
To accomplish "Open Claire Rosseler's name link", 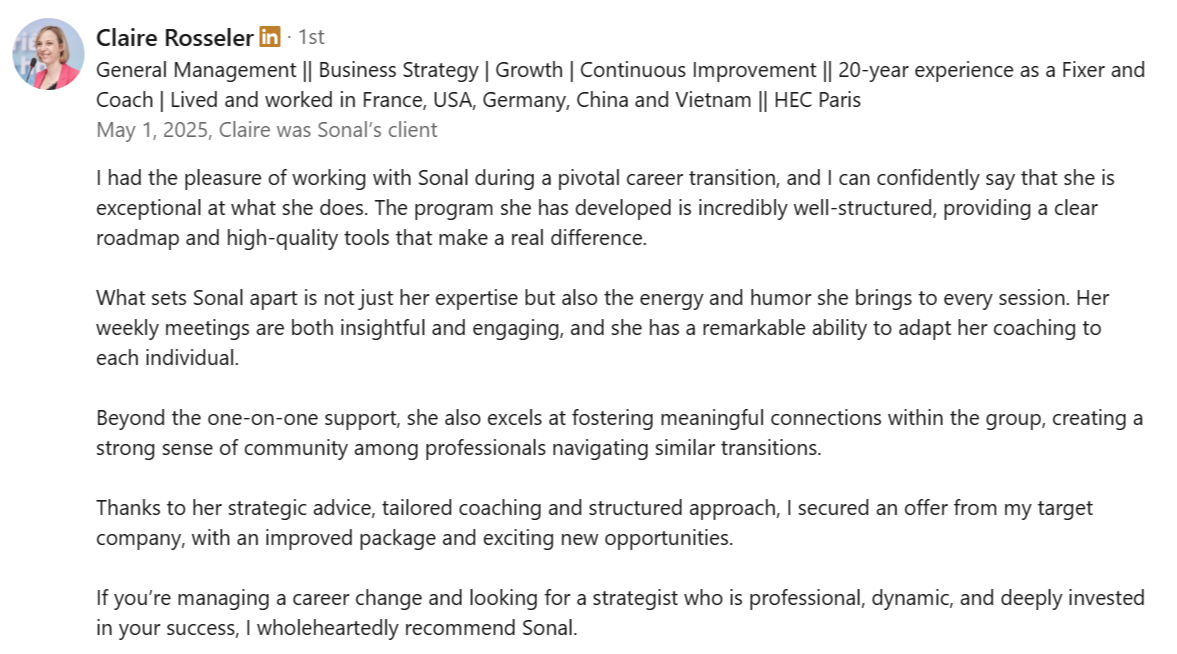I will [174, 38].
